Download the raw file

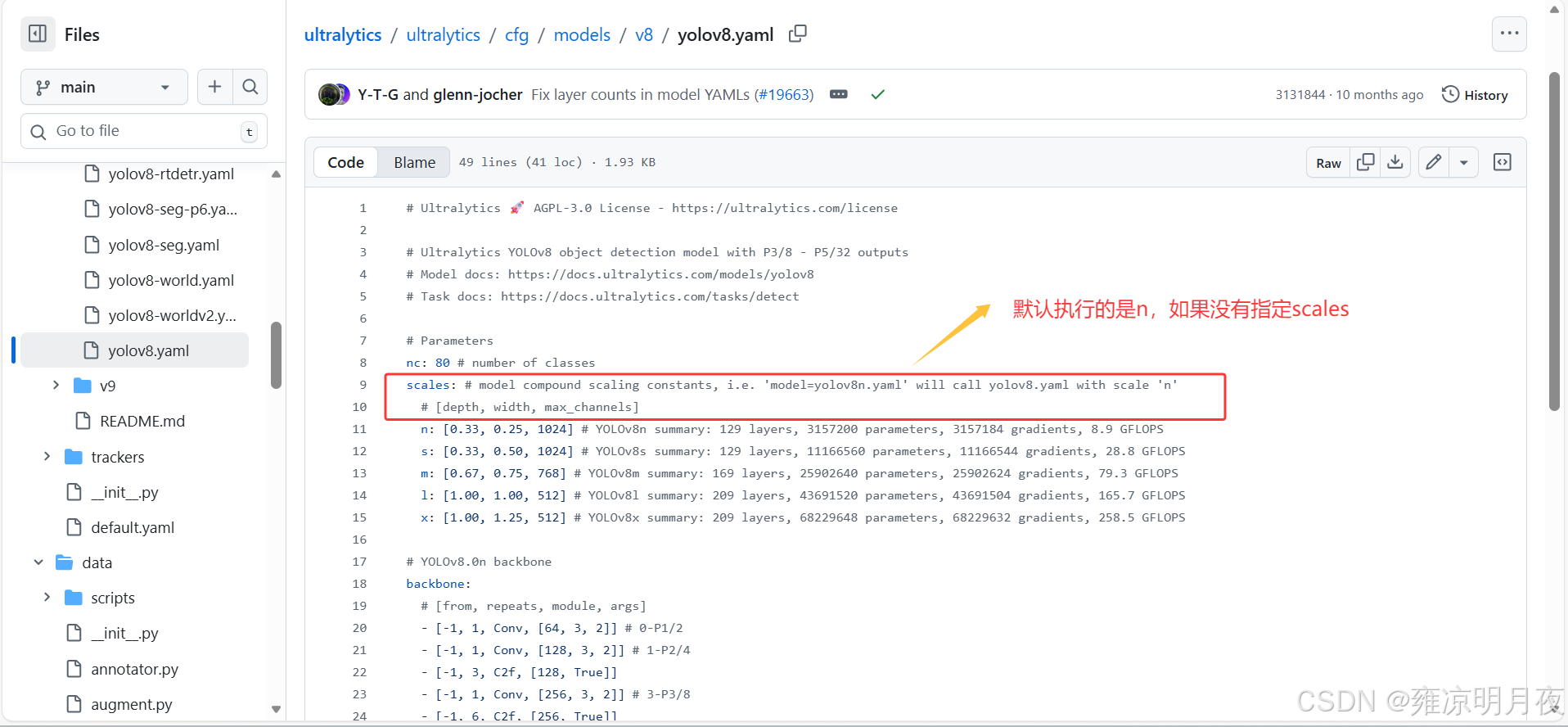click(1395, 162)
